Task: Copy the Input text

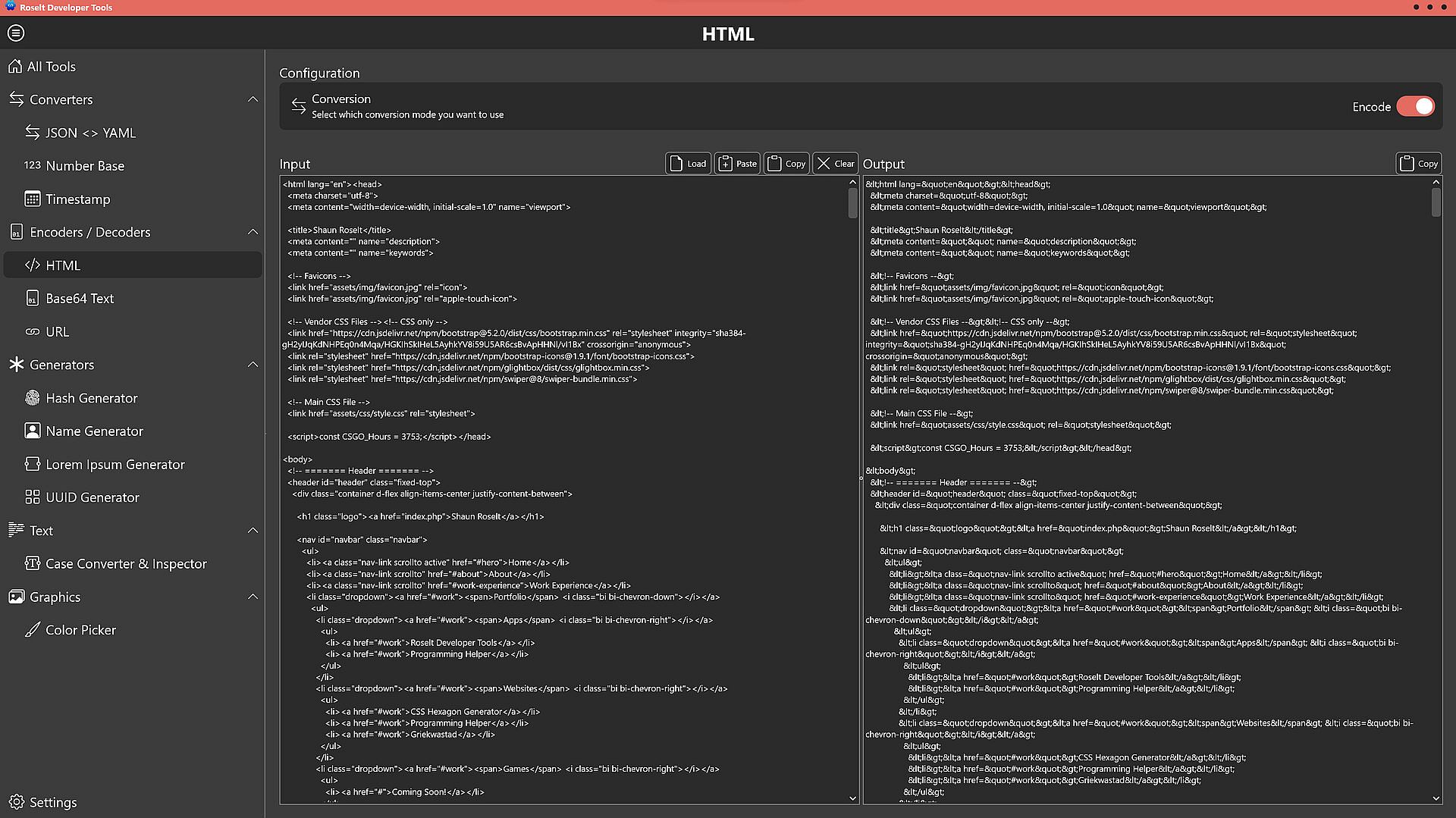Action: tap(786, 164)
